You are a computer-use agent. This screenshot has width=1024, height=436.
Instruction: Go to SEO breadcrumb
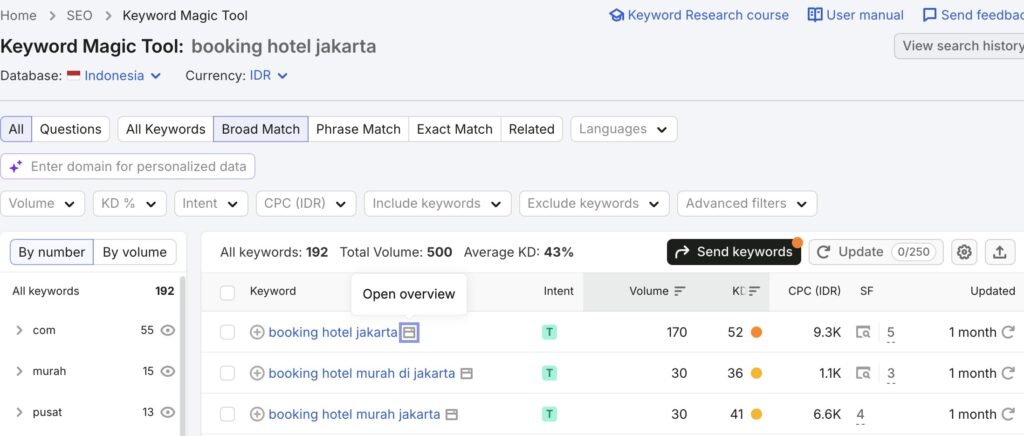click(x=79, y=15)
